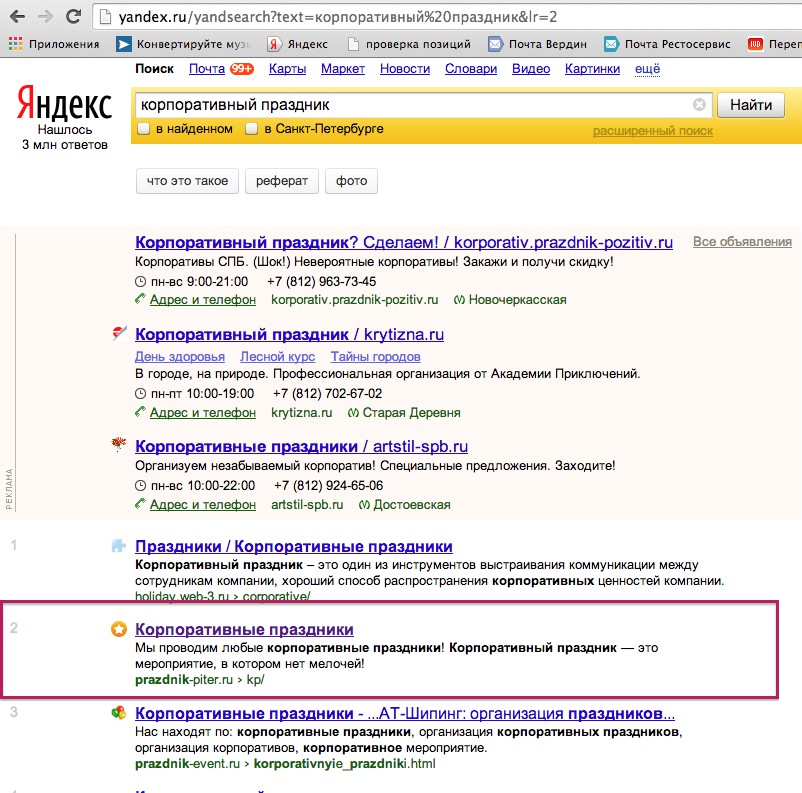Screen dimensions: 802x793
Task: Click the phone number +7 (812) 963-73-45
Action: tap(321, 281)
